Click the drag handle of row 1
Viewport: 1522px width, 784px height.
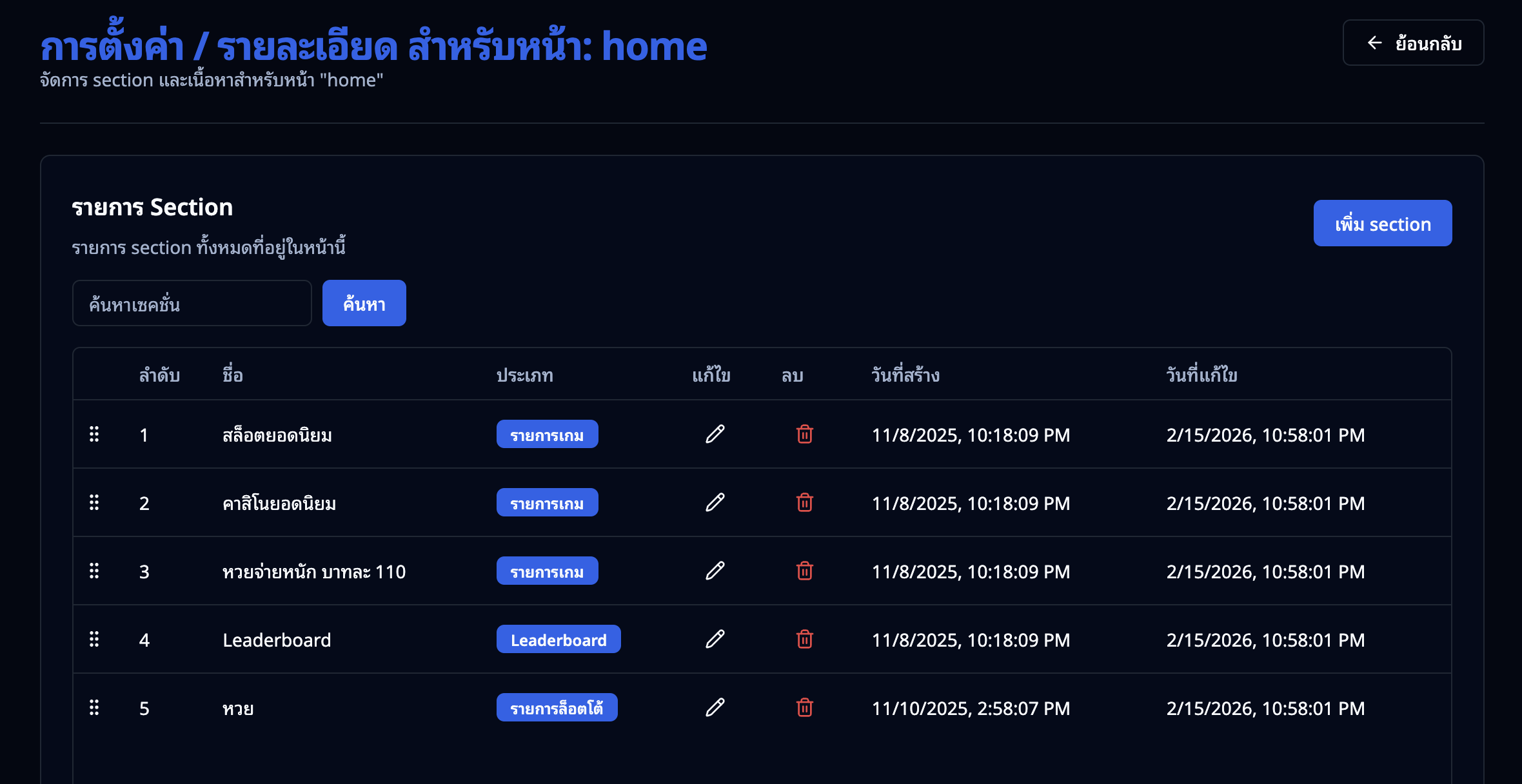coord(95,435)
